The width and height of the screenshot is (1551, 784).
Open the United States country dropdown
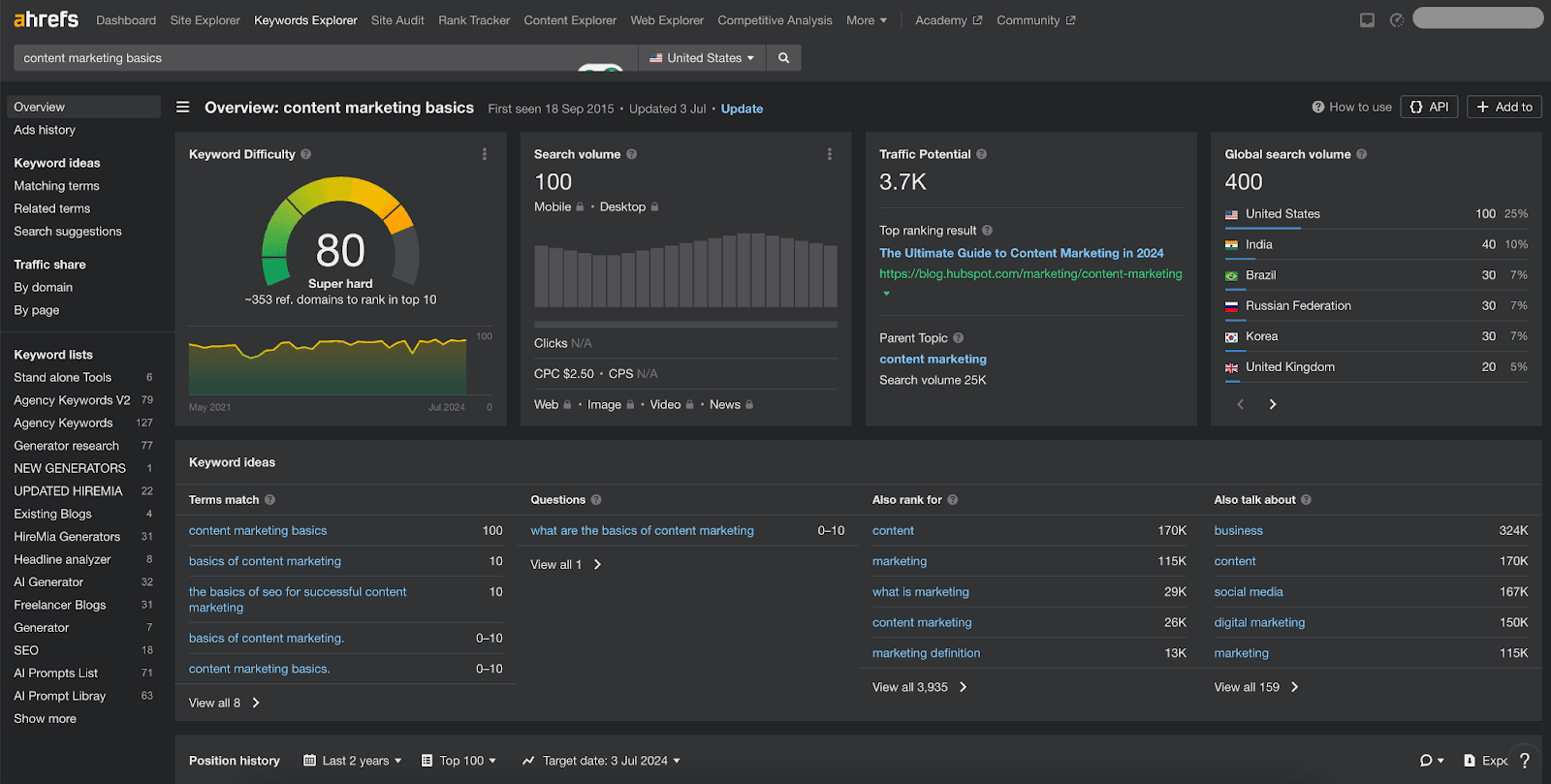point(701,58)
